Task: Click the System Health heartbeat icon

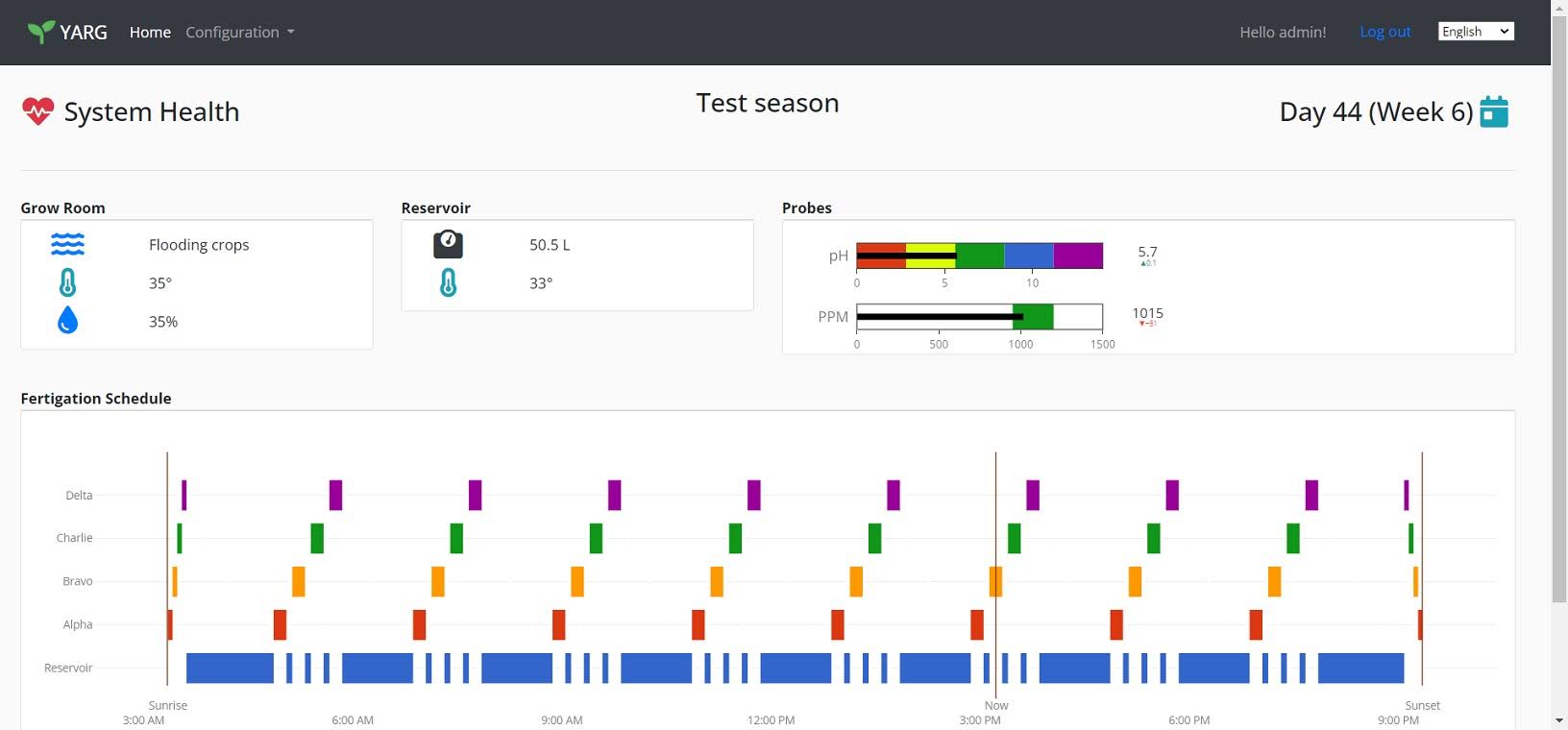Action: coord(37,111)
